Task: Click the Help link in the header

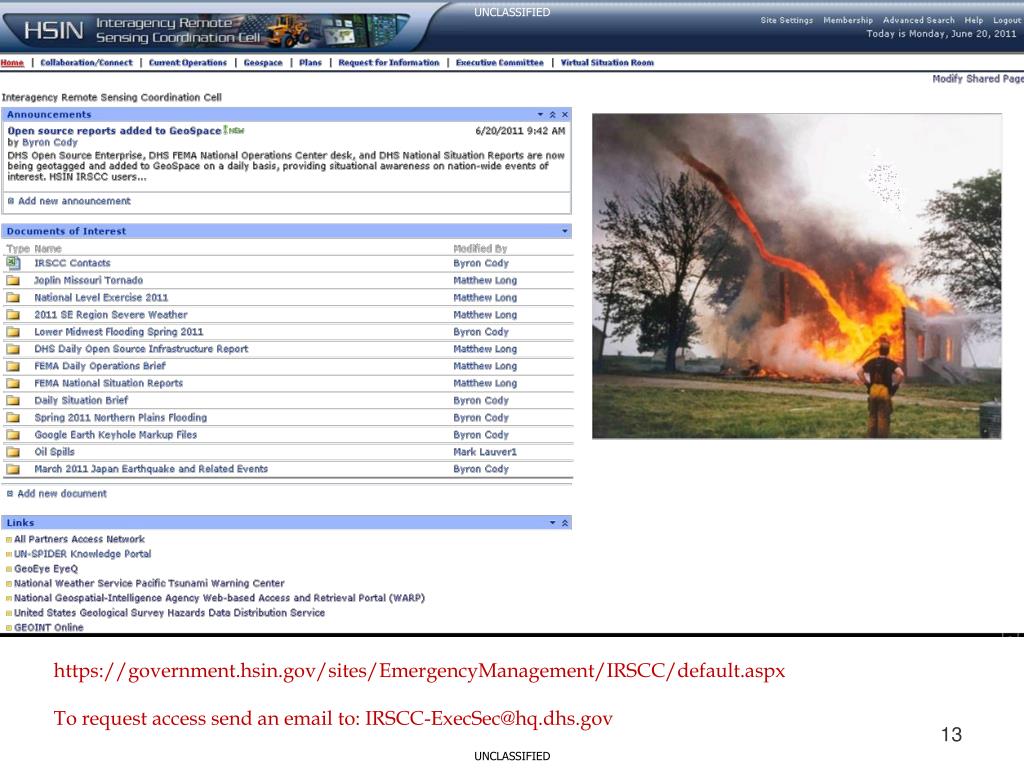Action: (x=974, y=20)
